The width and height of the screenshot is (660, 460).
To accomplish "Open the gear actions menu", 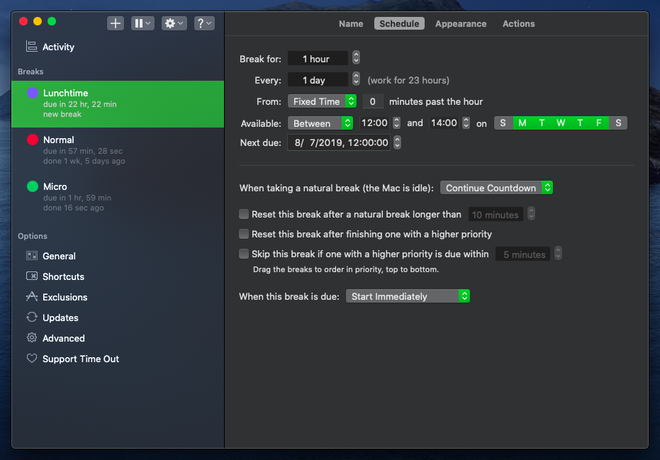I will [x=174, y=23].
